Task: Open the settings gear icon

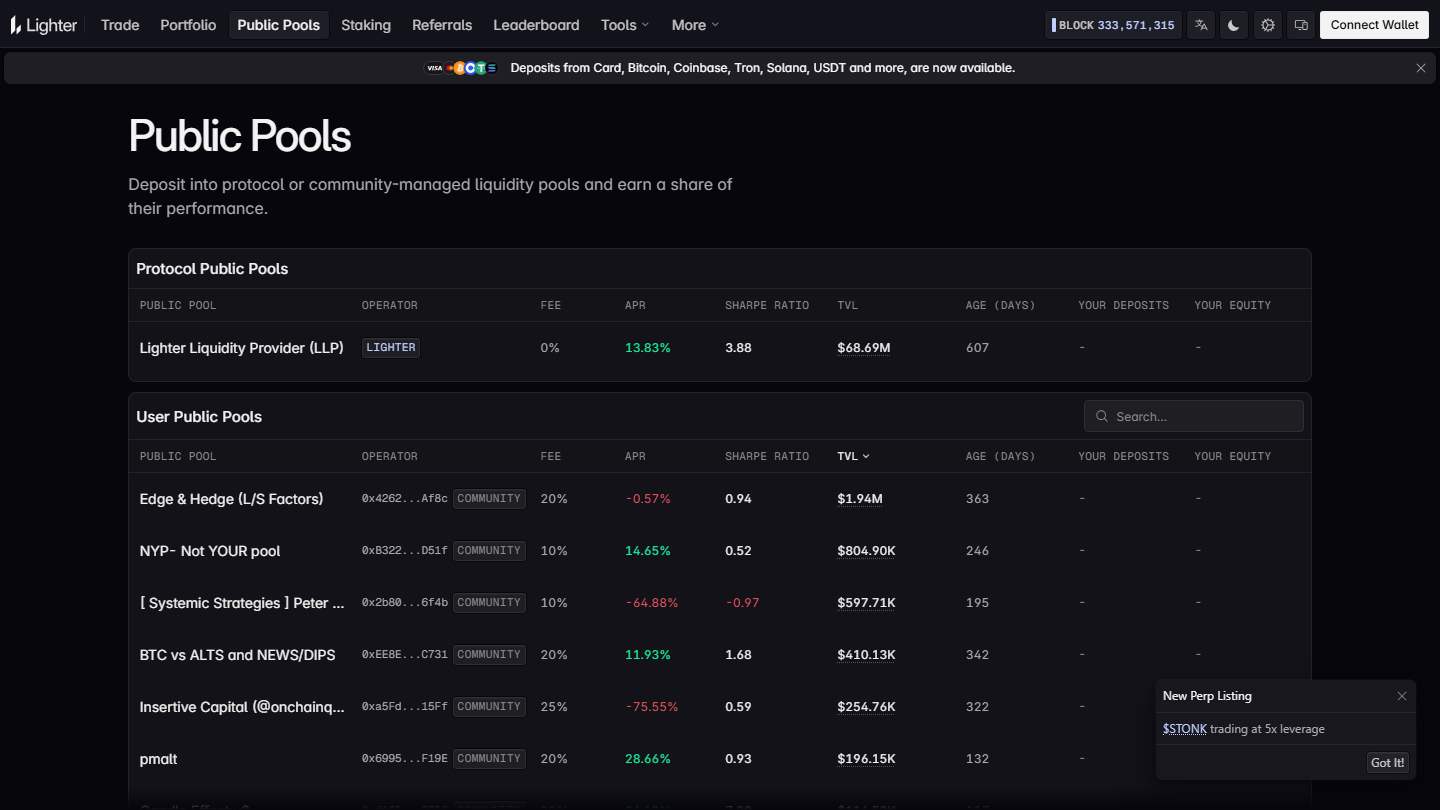Action: pos(1268,25)
